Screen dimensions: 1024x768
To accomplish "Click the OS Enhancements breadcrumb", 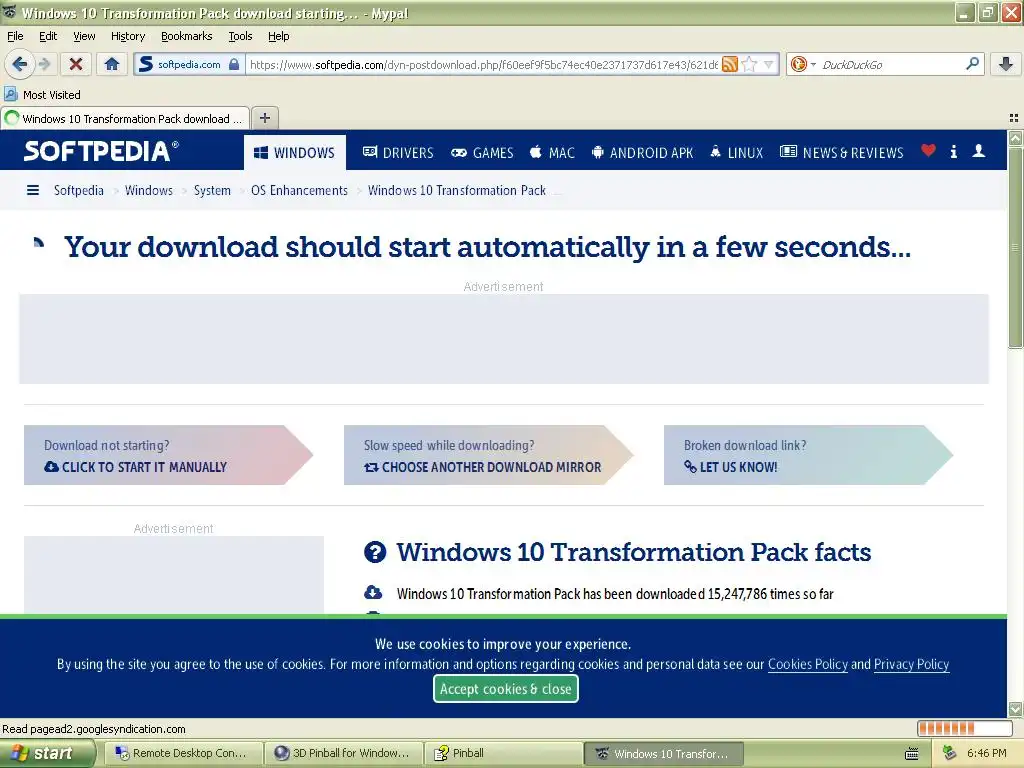I will coord(299,190).
